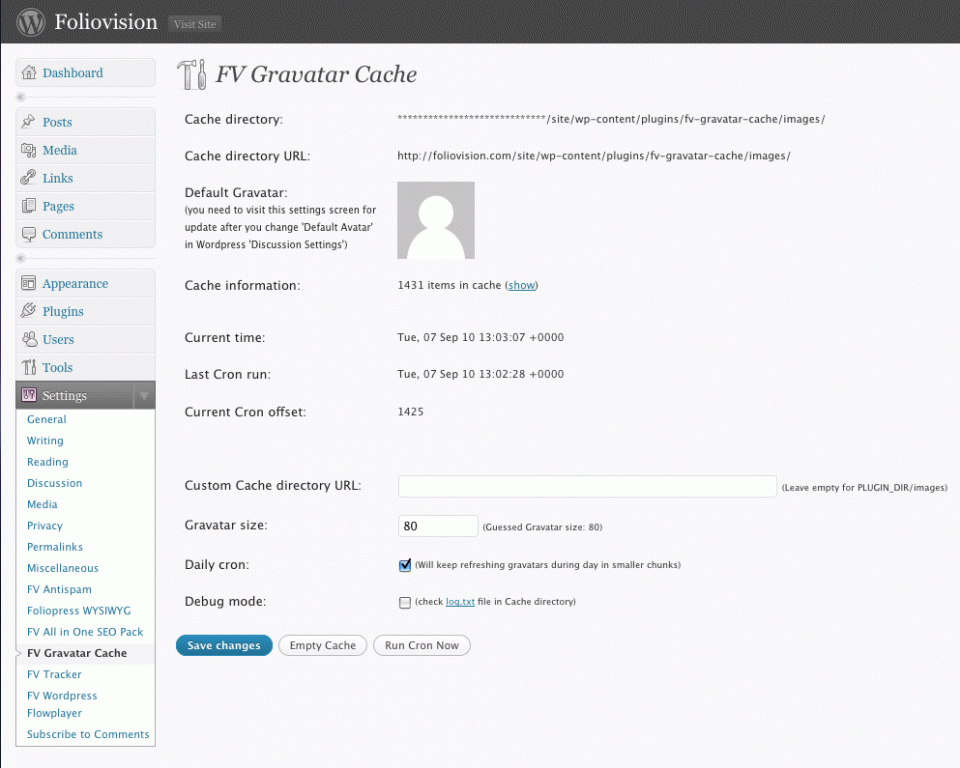The height and width of the screenshot is (768, 960).
Task: Open Dashboard via its house icon
Action: [x=28, y=73]
